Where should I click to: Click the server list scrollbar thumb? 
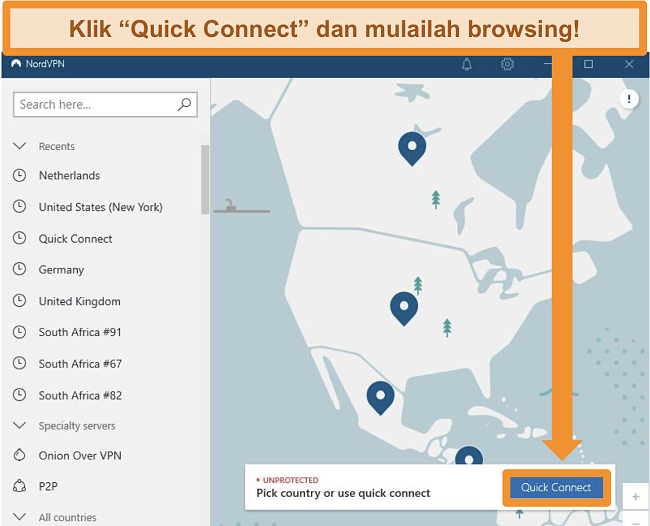(x=205, y=179)
